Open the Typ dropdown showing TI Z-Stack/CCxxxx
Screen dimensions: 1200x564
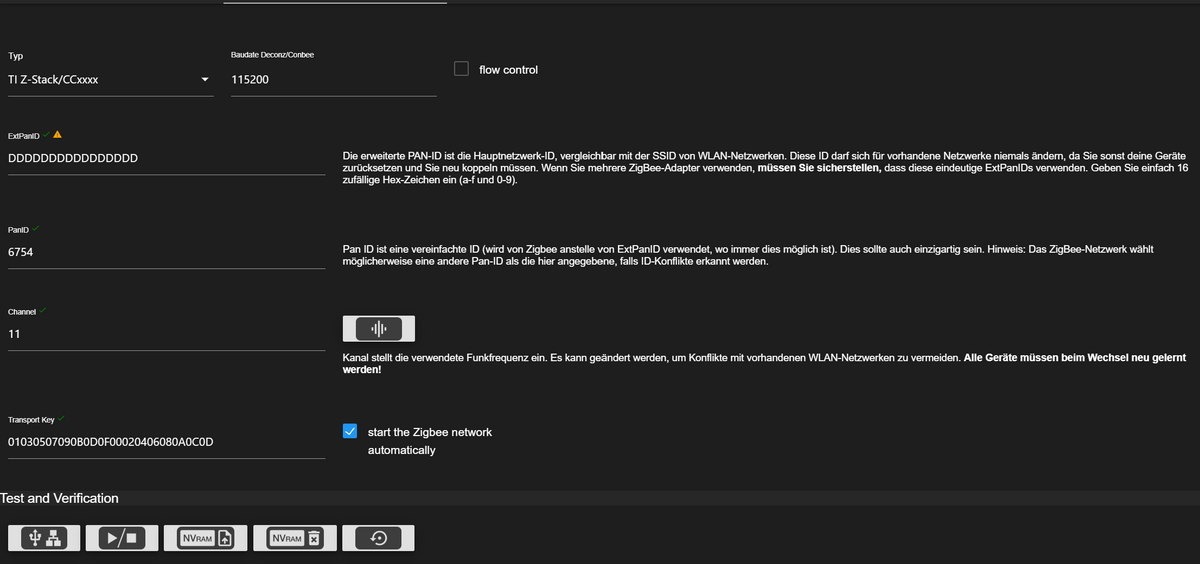pos(109,79)
